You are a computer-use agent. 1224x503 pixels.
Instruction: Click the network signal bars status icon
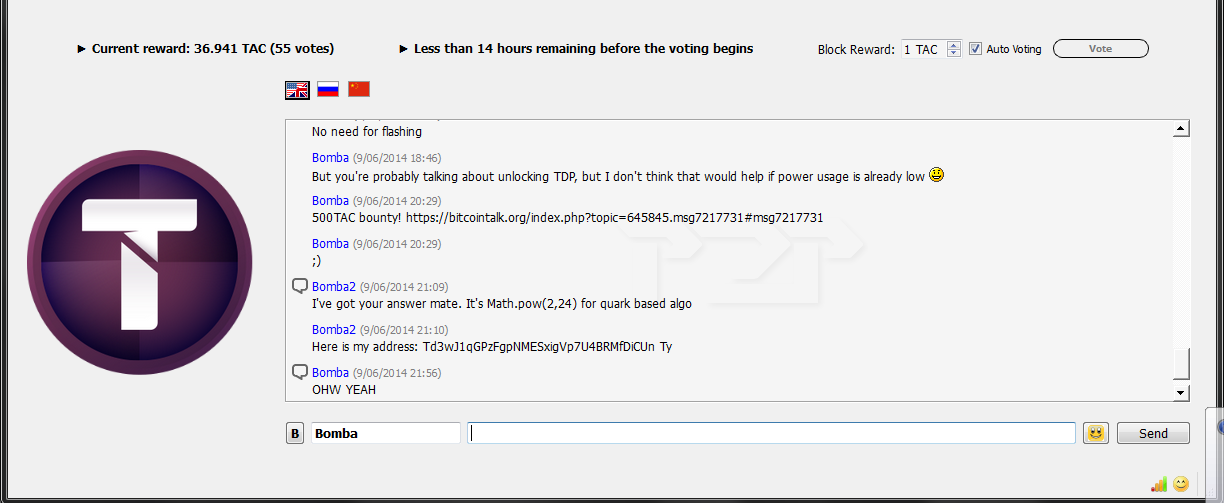tap(1159, 484)
